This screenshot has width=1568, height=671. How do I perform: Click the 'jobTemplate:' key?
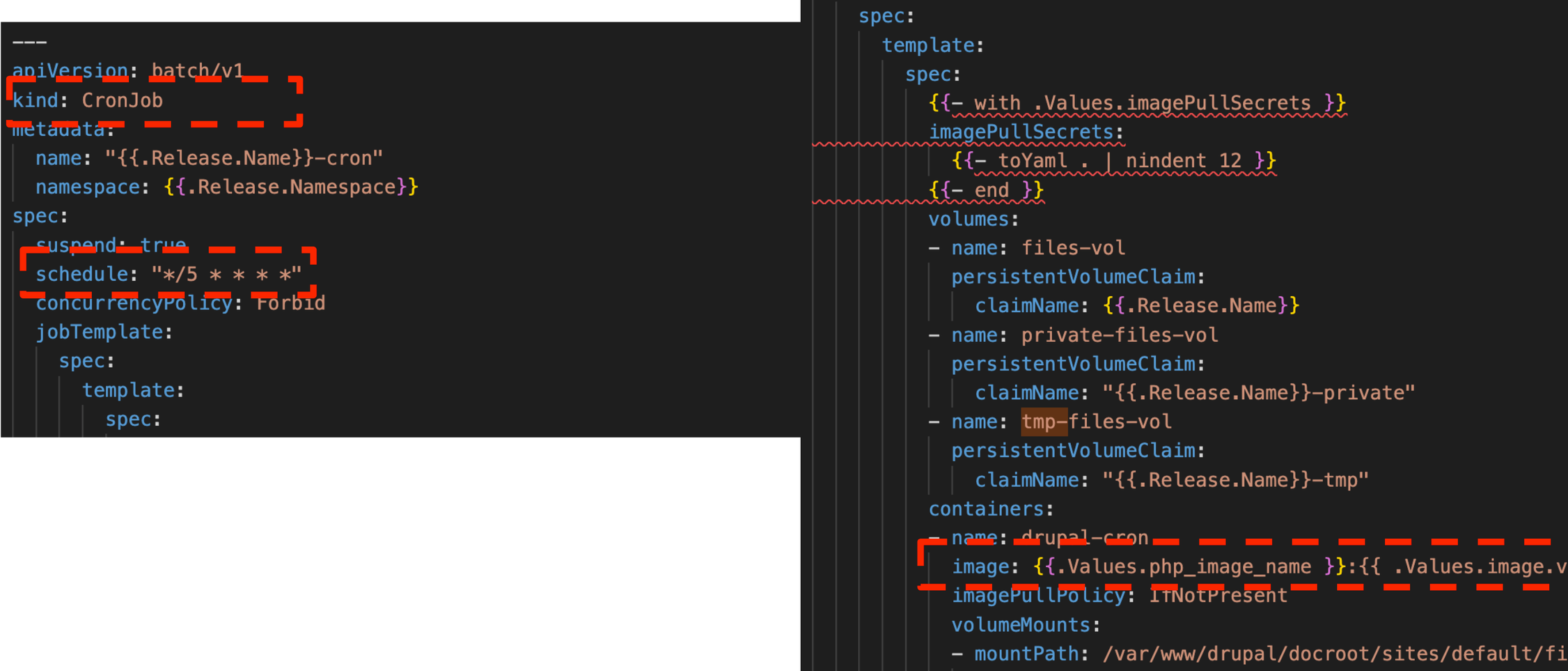(x=104, y=332)
